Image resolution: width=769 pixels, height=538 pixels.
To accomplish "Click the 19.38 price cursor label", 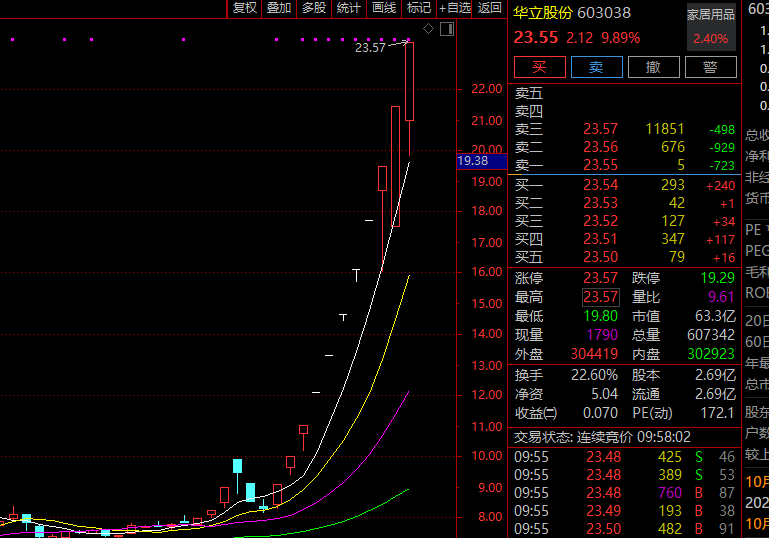I will click(481, 161).
